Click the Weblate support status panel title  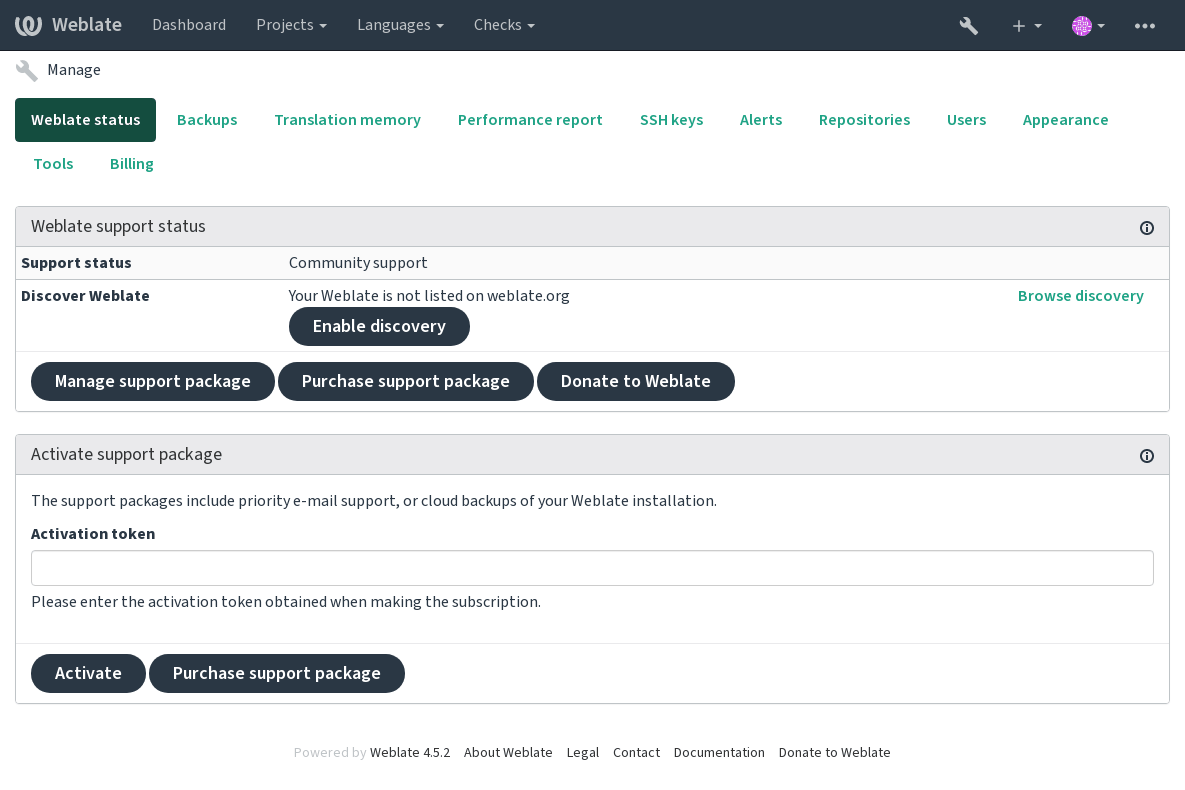(118, 227)
